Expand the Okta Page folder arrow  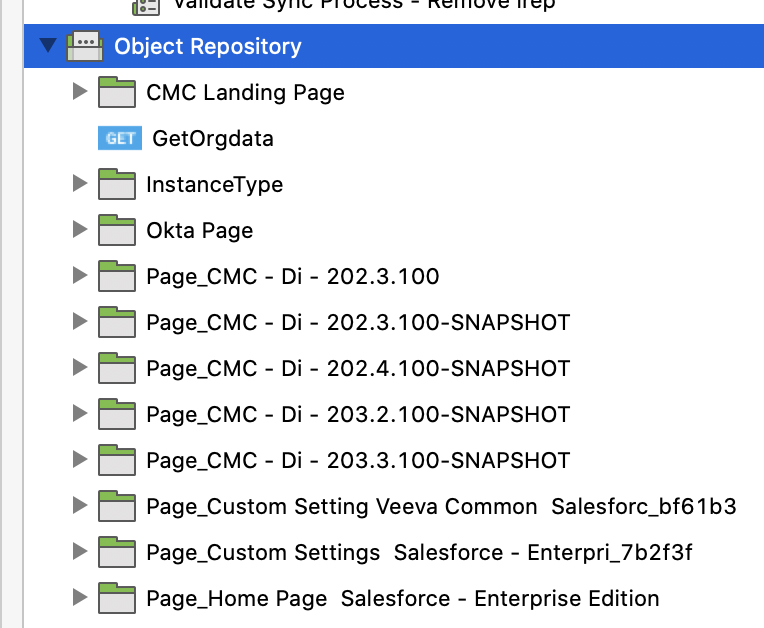[x=81, y=230]
